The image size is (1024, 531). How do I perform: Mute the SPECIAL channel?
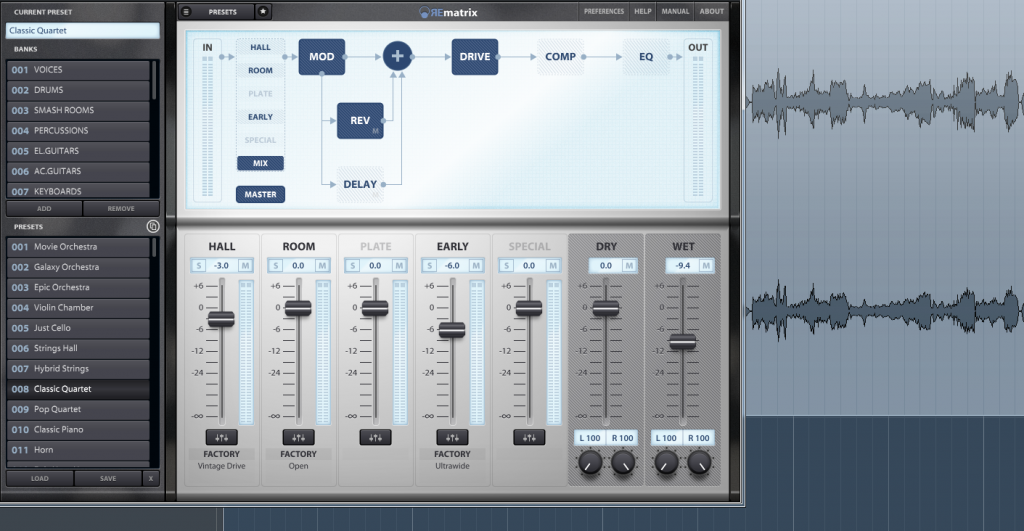(553, 266)
